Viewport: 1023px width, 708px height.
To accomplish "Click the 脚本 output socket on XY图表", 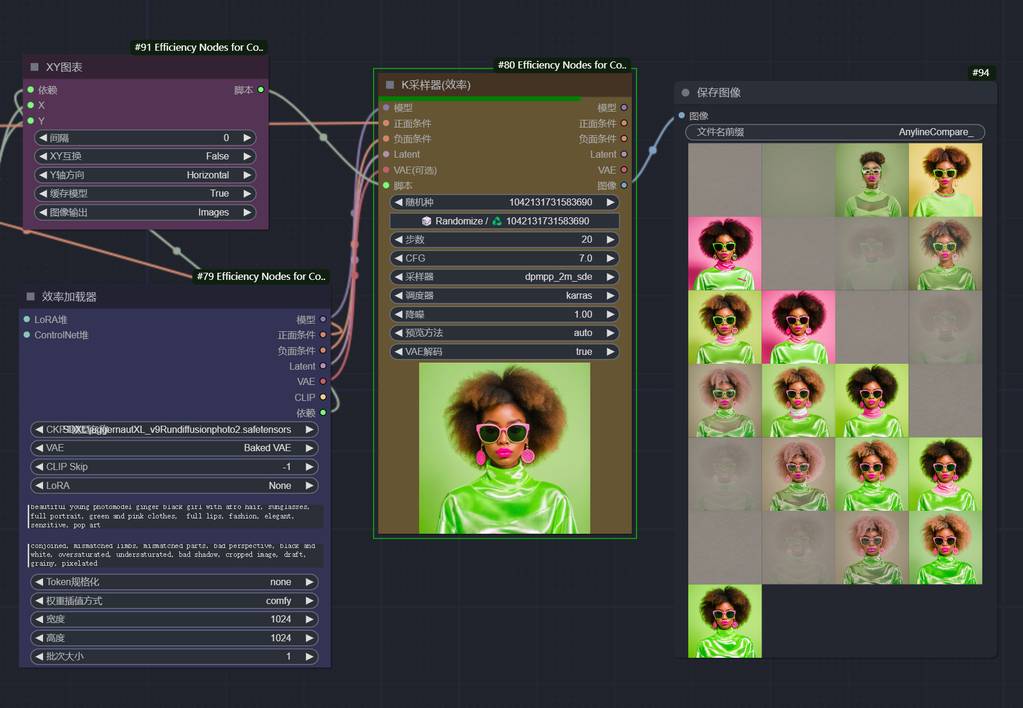I will click(x=261, y=90).
